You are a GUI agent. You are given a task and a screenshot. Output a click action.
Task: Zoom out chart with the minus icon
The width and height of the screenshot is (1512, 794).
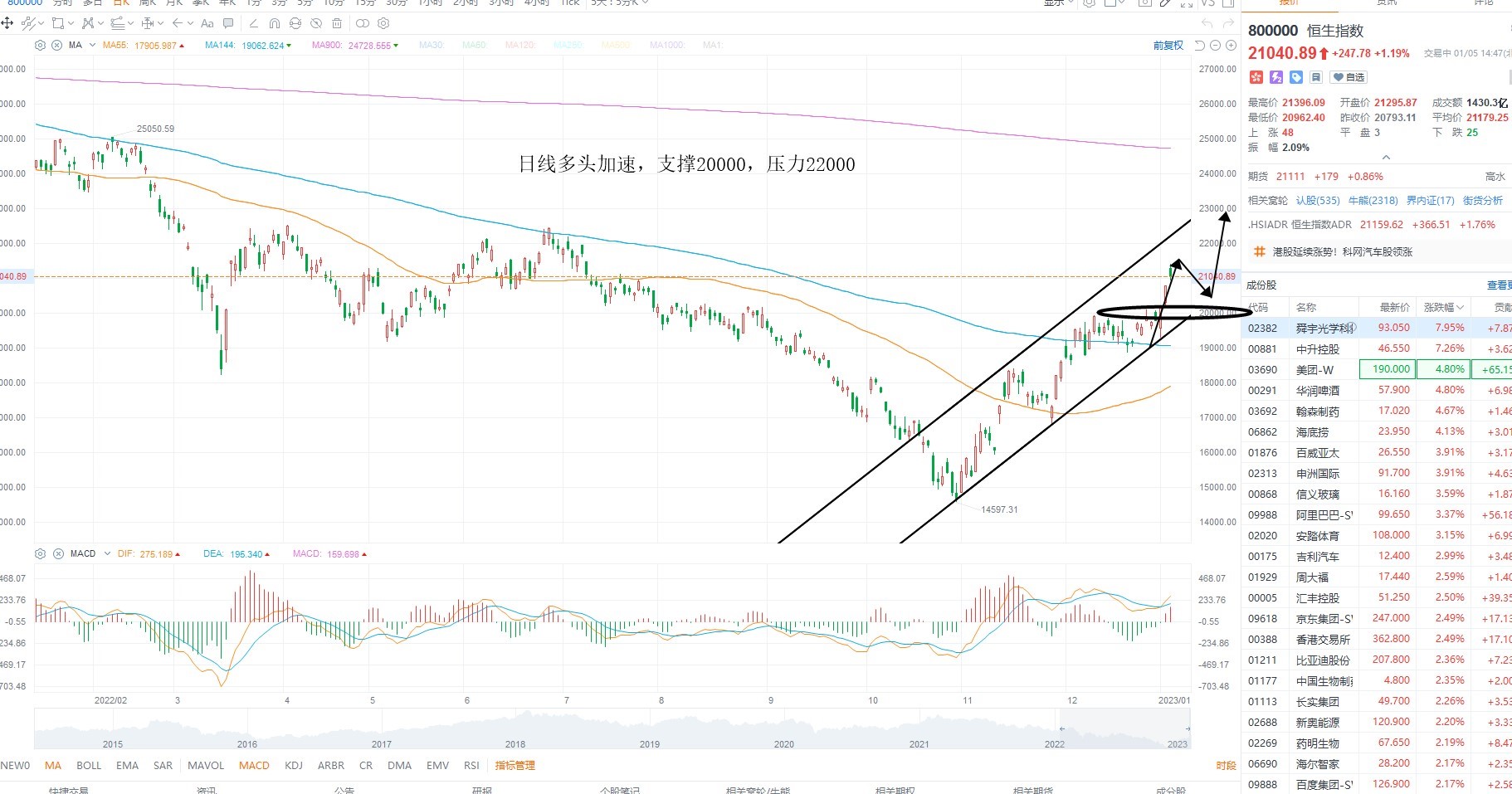(x=1216, y=46)
